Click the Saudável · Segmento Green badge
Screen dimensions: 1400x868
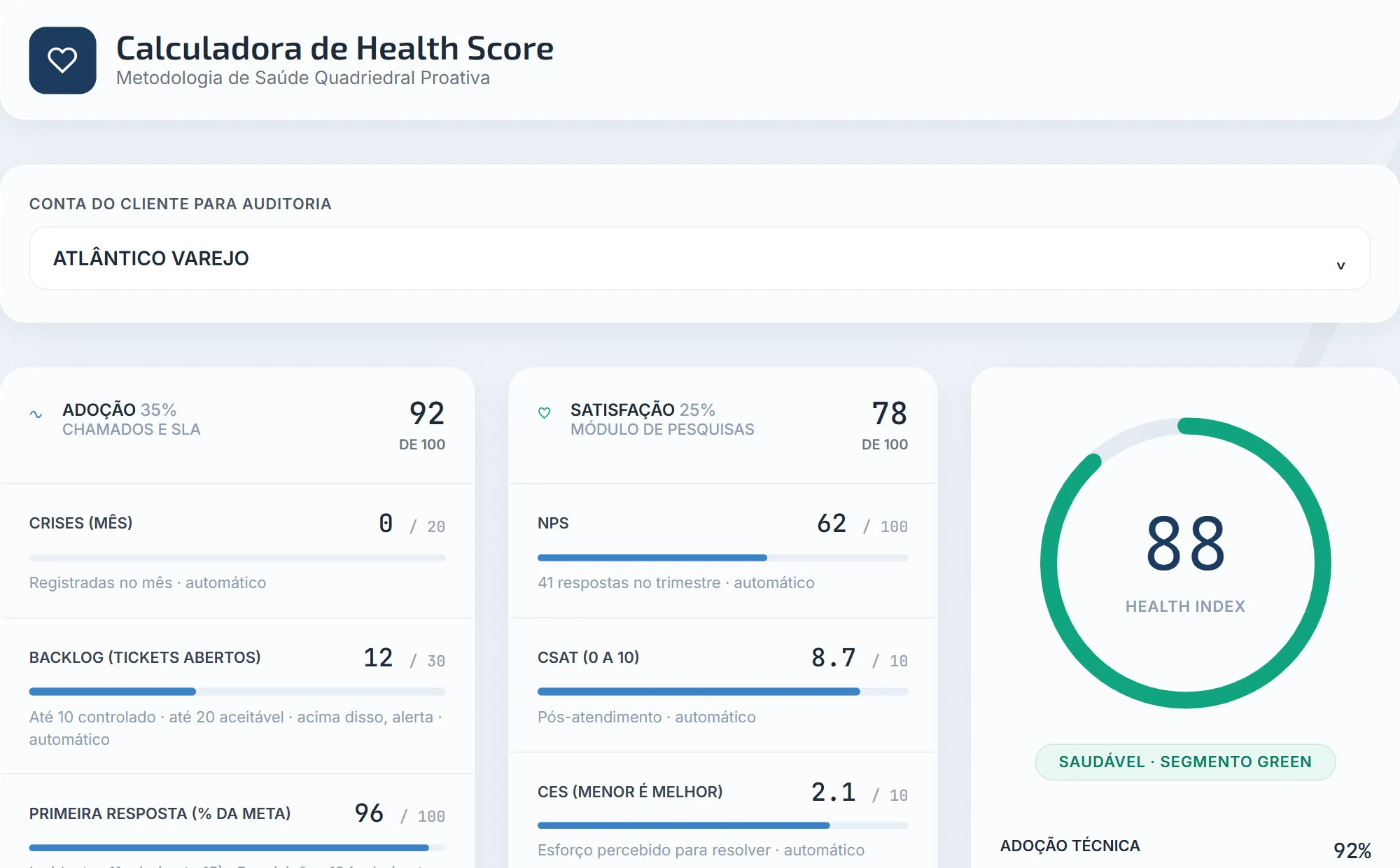pyautogui.click(x=1185, y=762)
